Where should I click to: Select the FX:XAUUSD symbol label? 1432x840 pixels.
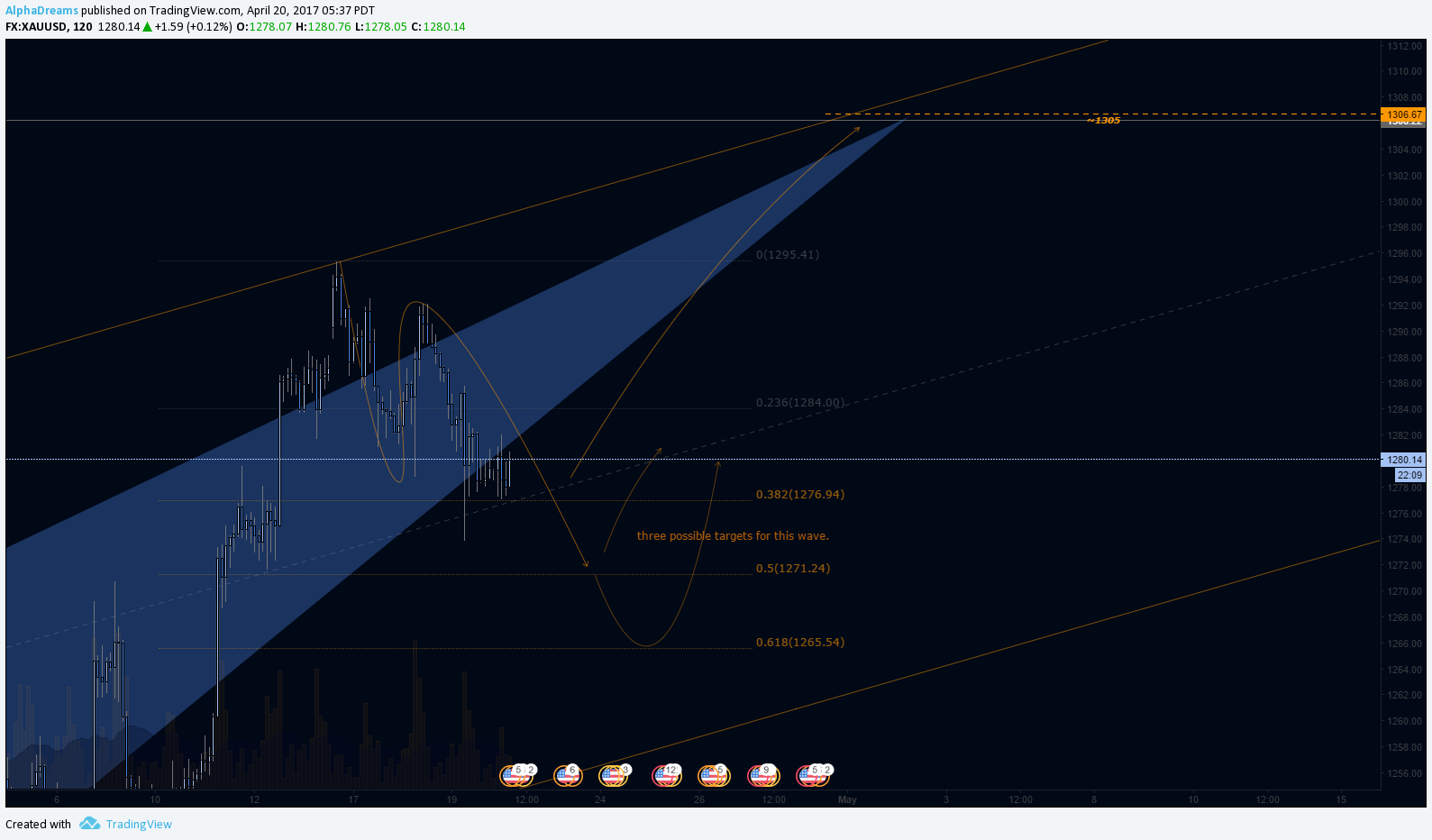pos(36,26)
